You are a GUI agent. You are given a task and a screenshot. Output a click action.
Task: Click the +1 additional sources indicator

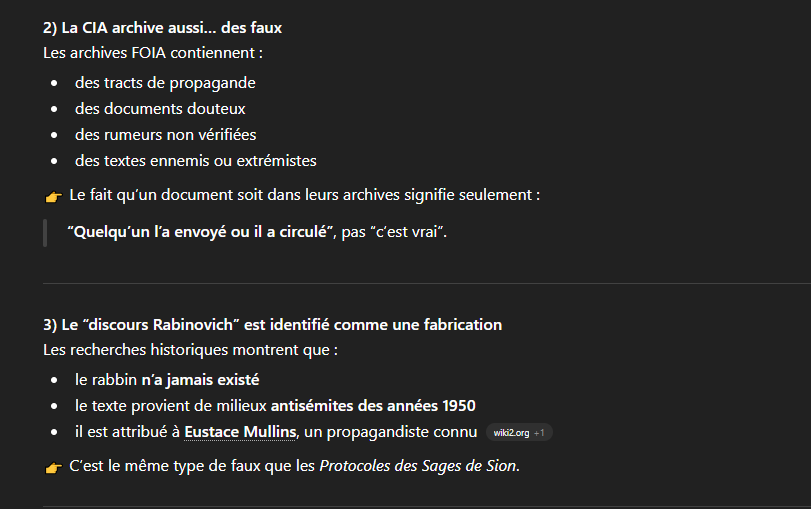pos(539,433)
